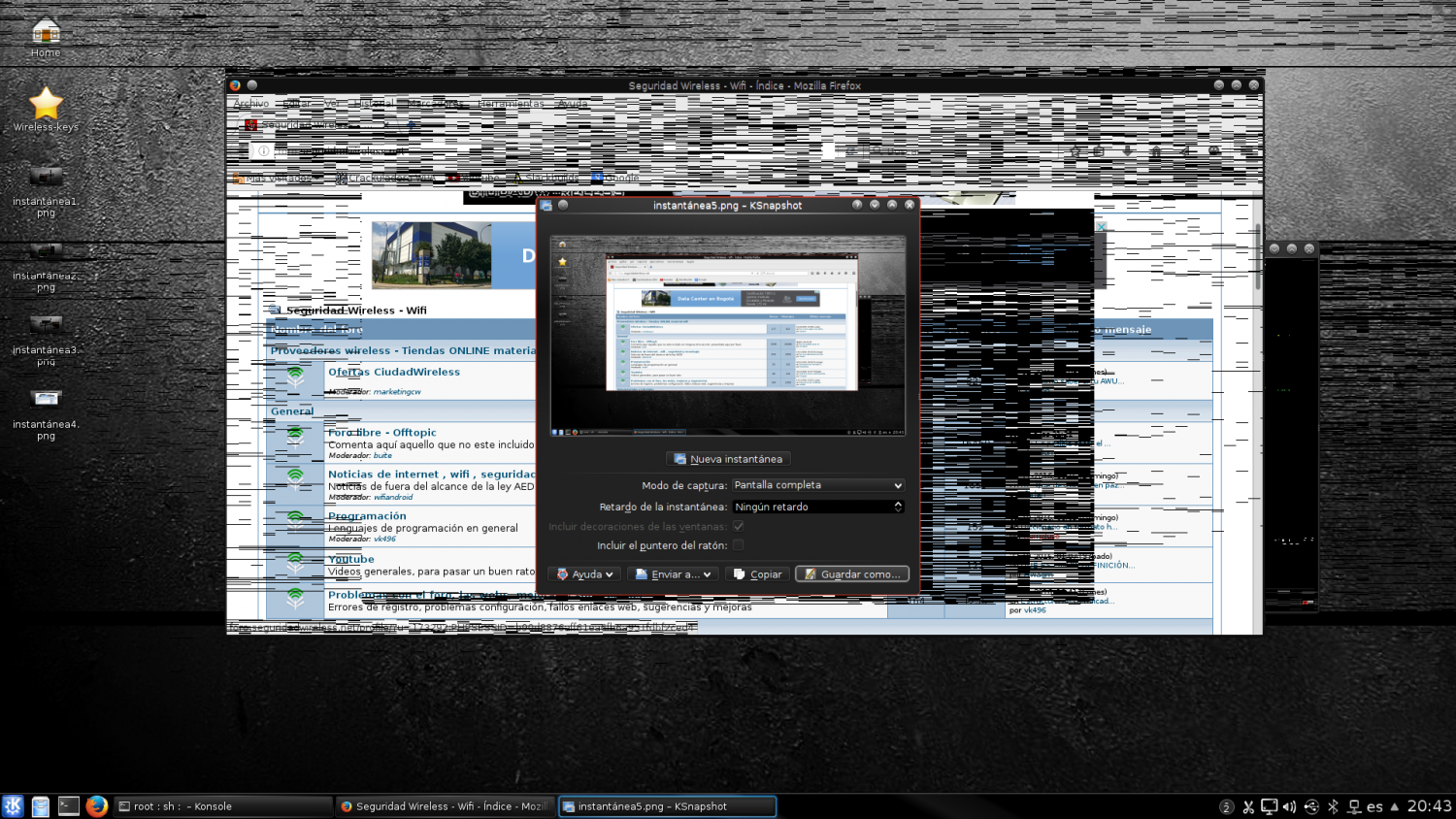Click the banner ad image with building
The width and height of the screenshot is (1456, 819).
[432, 255]
